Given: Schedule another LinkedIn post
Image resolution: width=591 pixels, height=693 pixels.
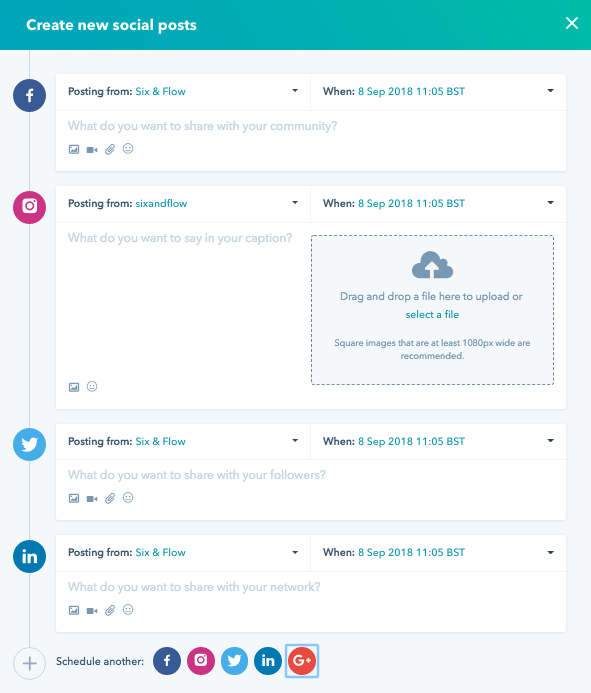Looking at the screenshot, I should point(268,661).
